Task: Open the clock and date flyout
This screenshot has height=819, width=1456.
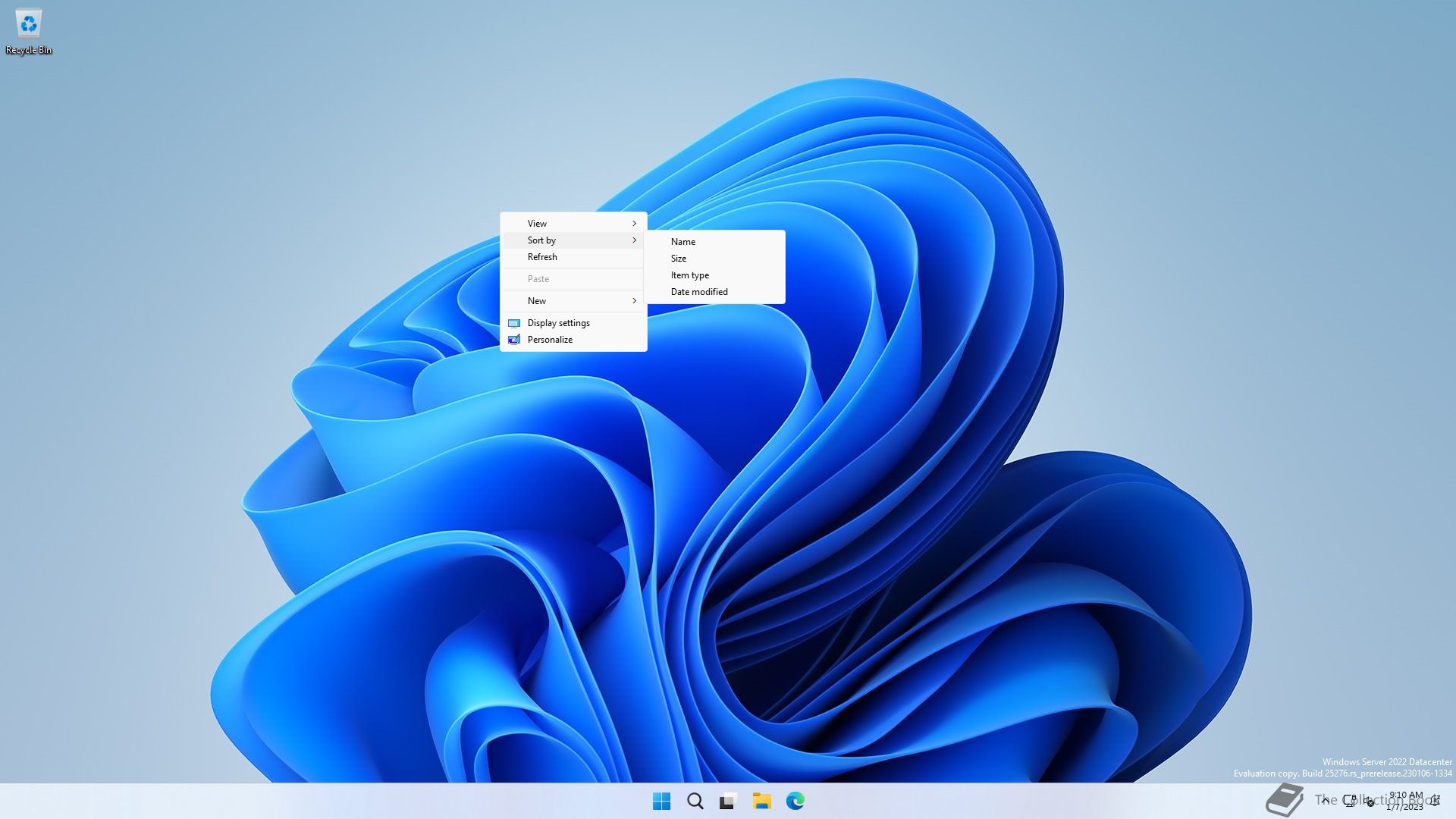Action: (1404, 801)
